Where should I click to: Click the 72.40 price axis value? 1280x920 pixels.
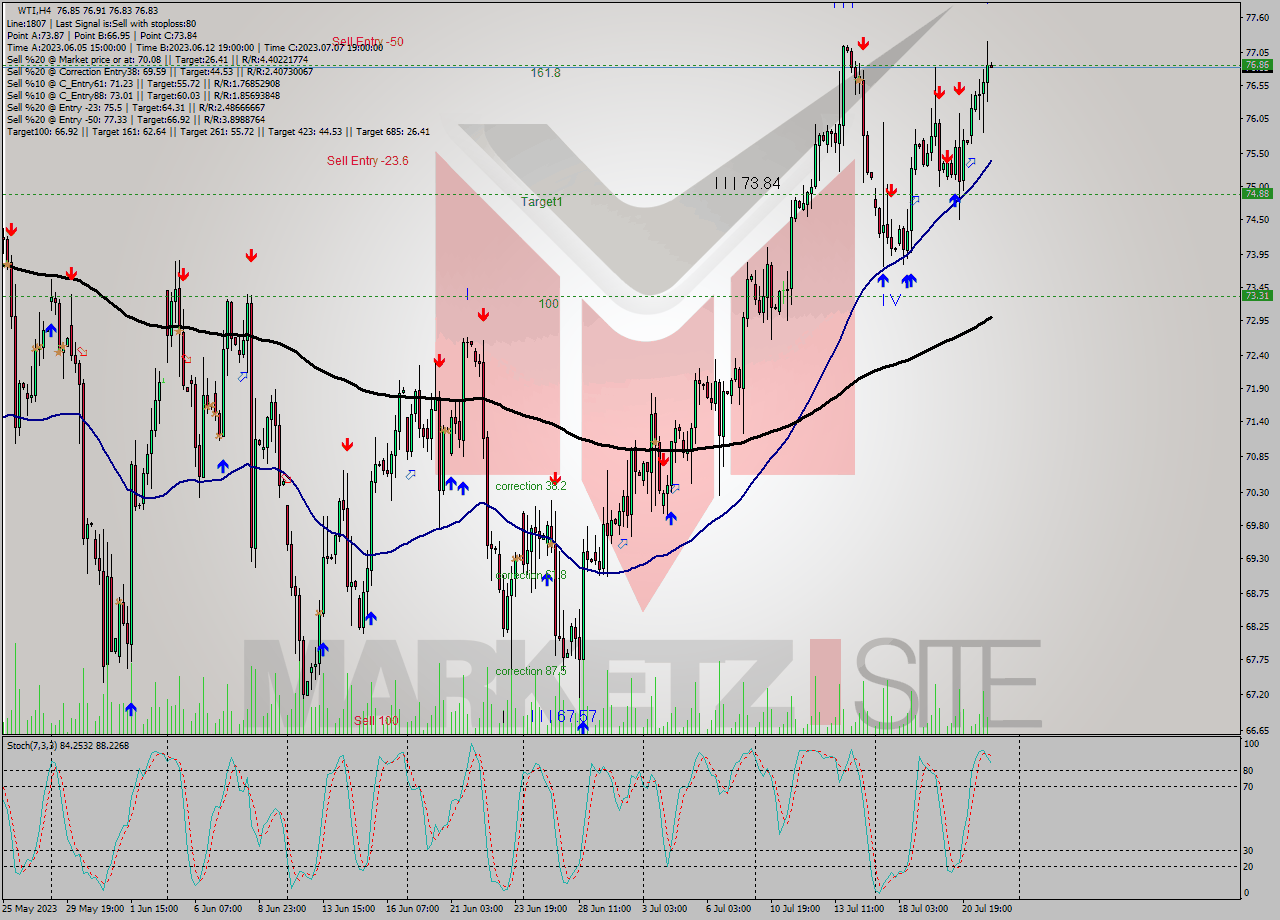(1257, 355)
